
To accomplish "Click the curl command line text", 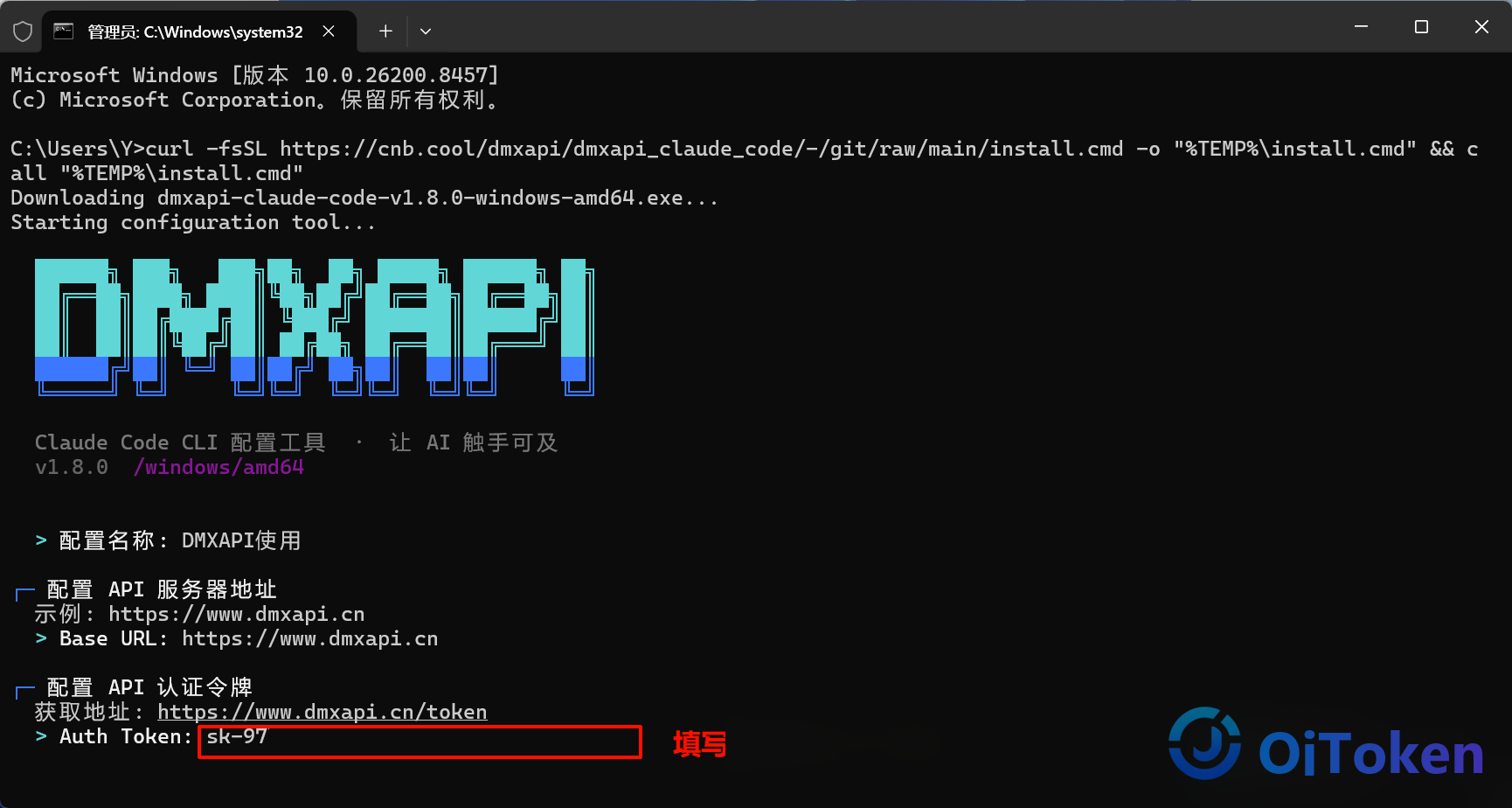I will (x=745, y=161).
